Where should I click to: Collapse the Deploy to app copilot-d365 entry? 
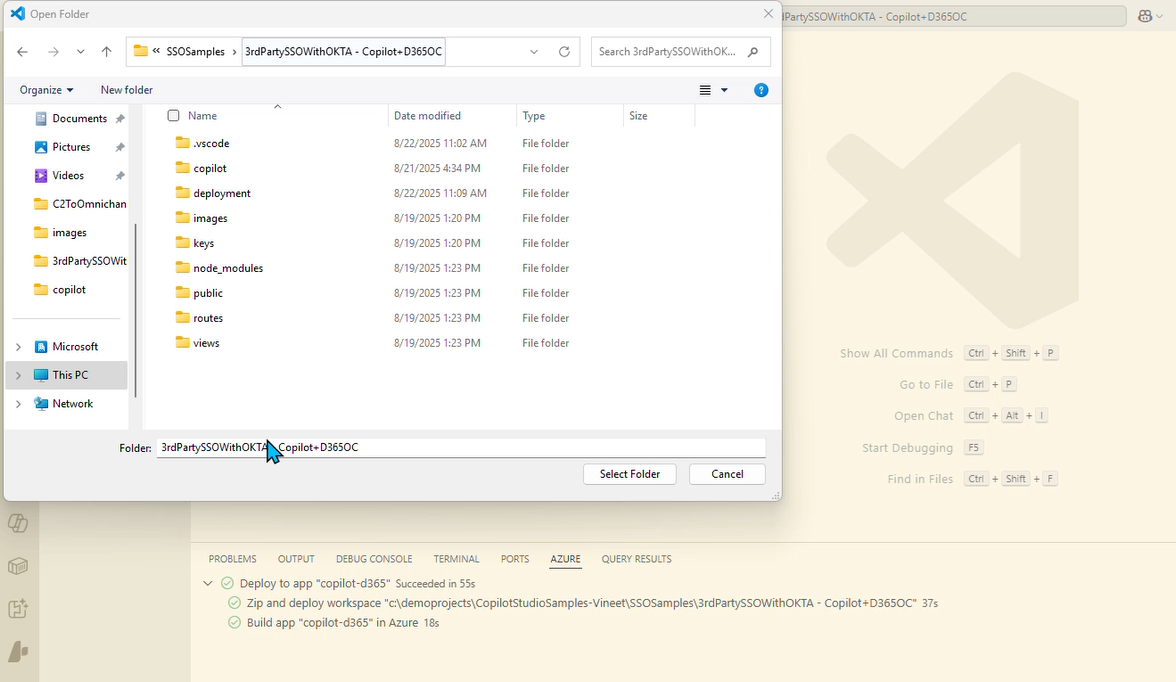208,583
